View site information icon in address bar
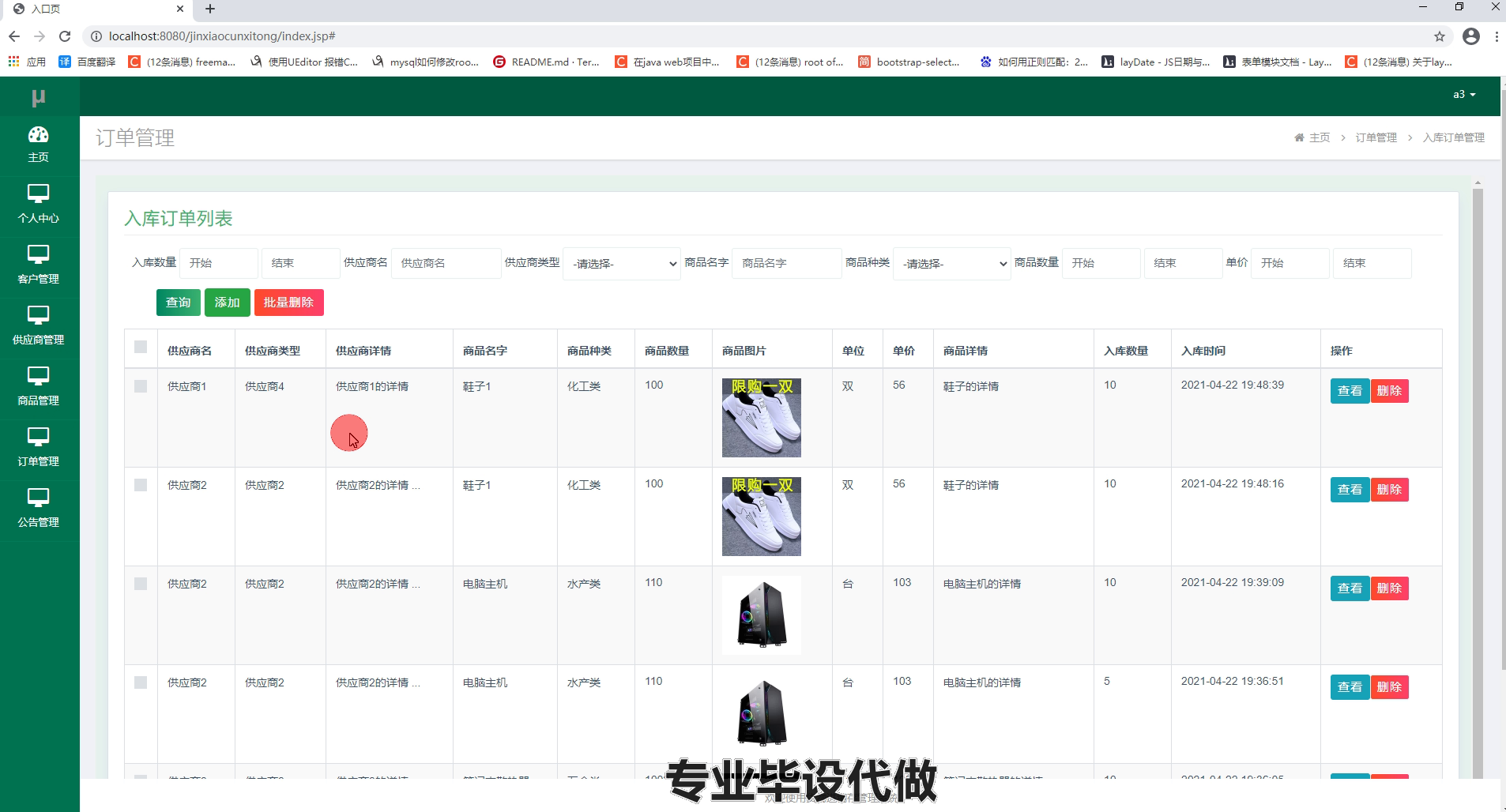 96,36
